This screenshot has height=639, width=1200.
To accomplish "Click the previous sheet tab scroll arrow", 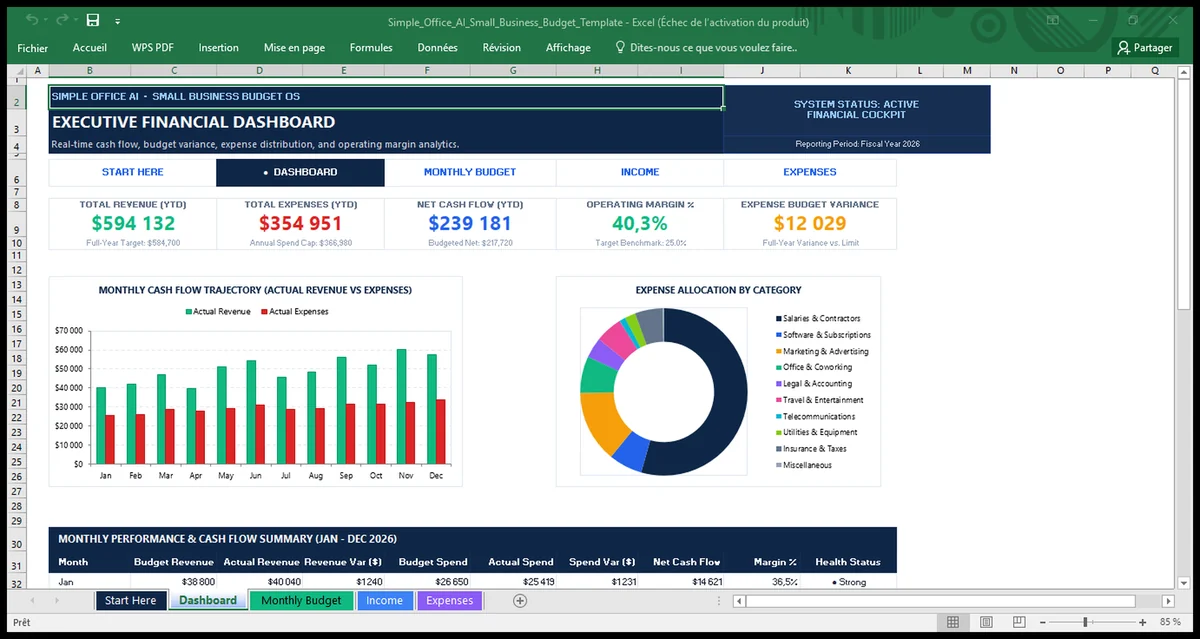I will [33, 601].
